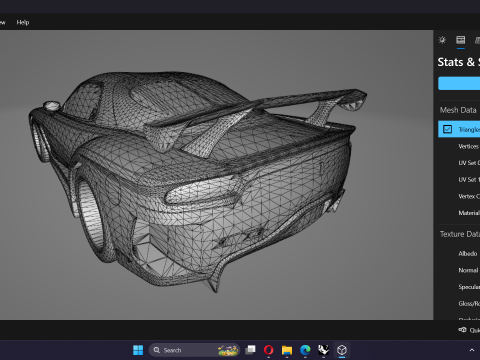The image size is (480, 360).
Task: Click the Quick Animations icon
Action: pos(462,330)
